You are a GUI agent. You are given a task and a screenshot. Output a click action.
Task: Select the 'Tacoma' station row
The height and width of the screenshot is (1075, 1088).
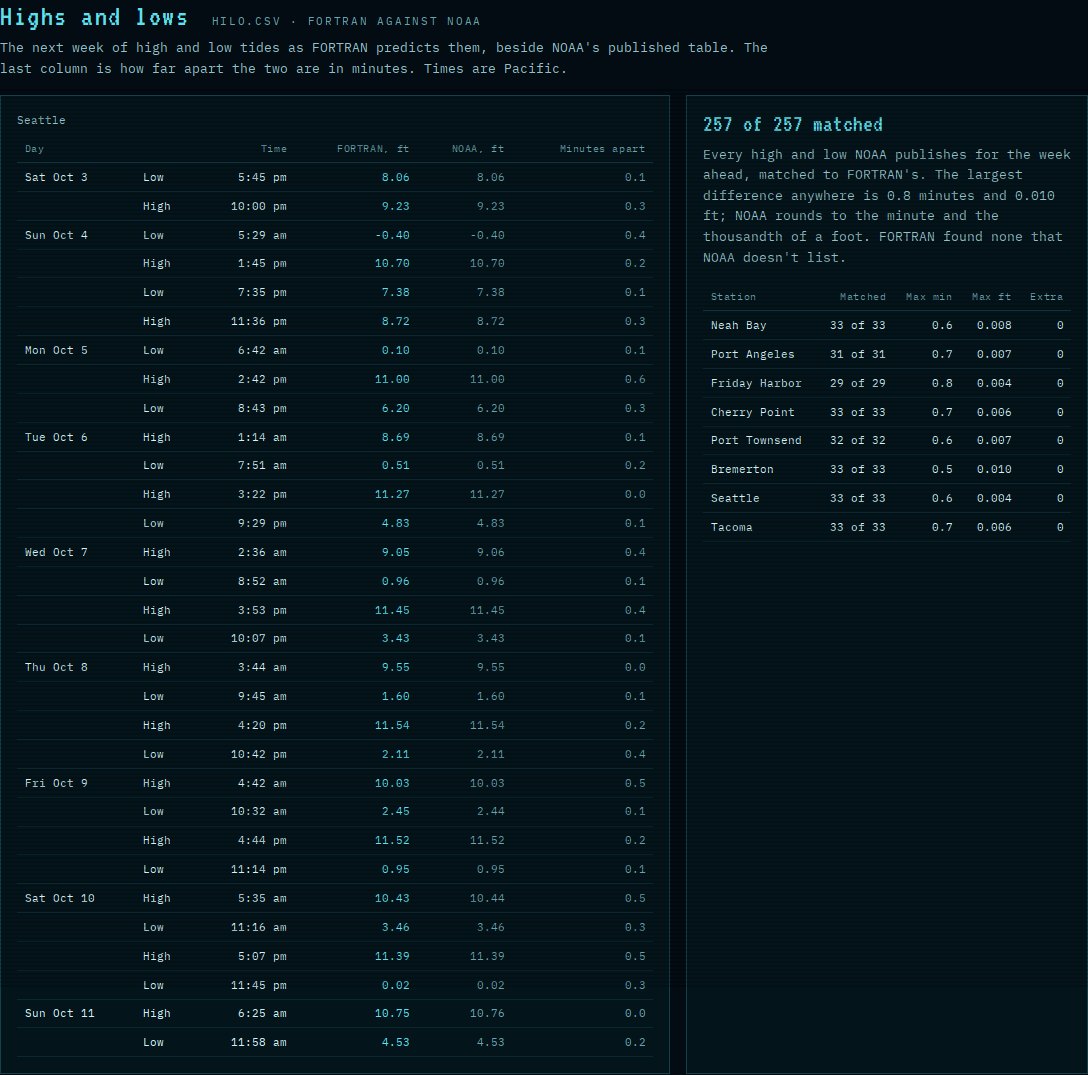pyautogui.click(x=887, y=527)
